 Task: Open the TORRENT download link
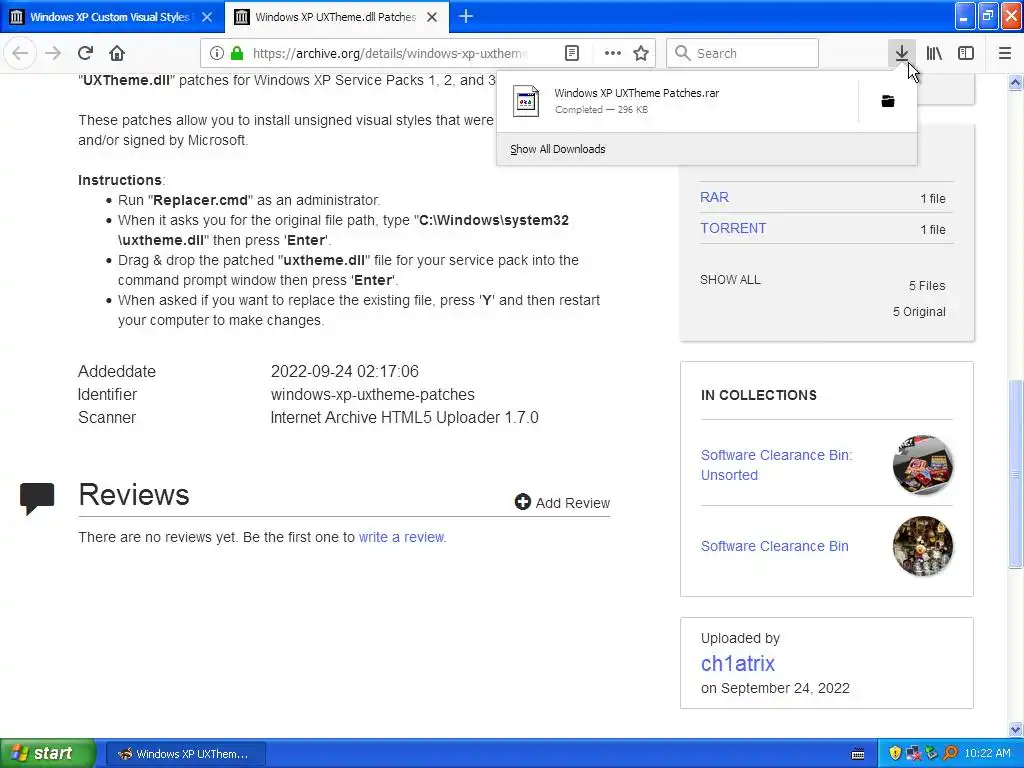tap(733, 229)
